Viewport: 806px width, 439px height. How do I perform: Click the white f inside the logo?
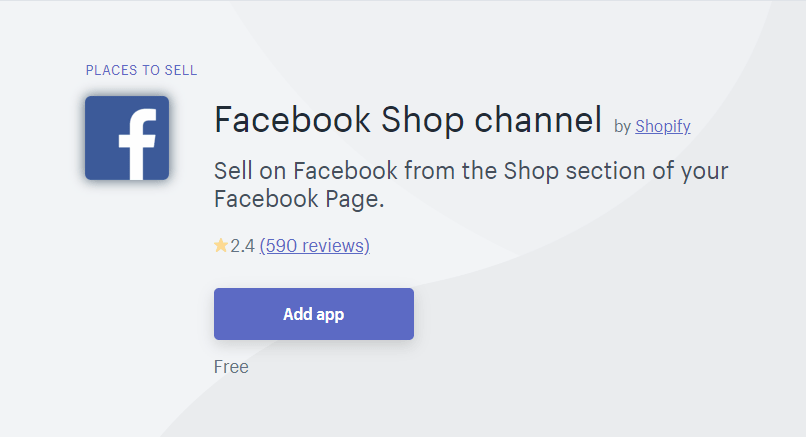coord(137,144)
